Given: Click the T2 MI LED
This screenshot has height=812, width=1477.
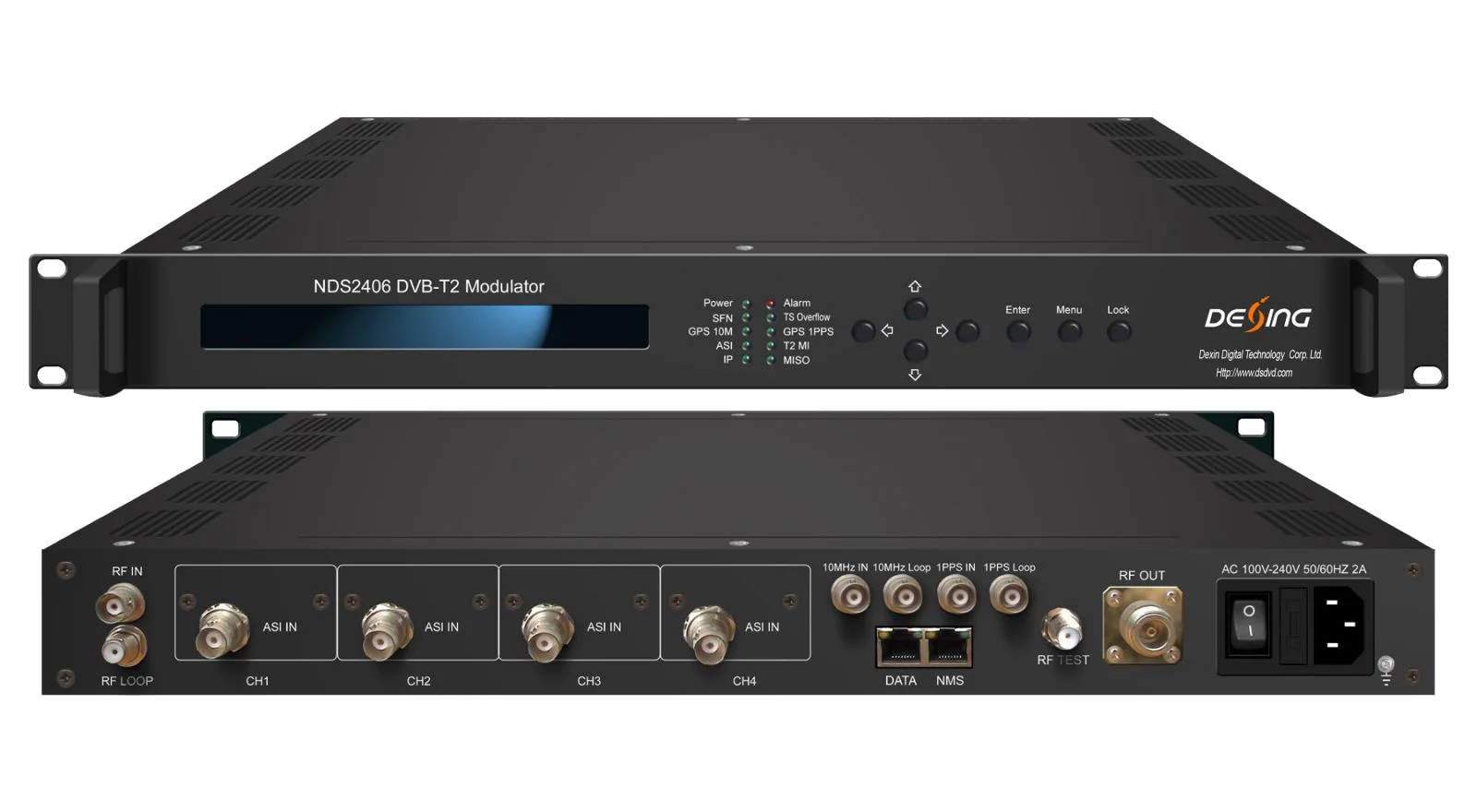Looking at the screenshot, I should 770,346.
